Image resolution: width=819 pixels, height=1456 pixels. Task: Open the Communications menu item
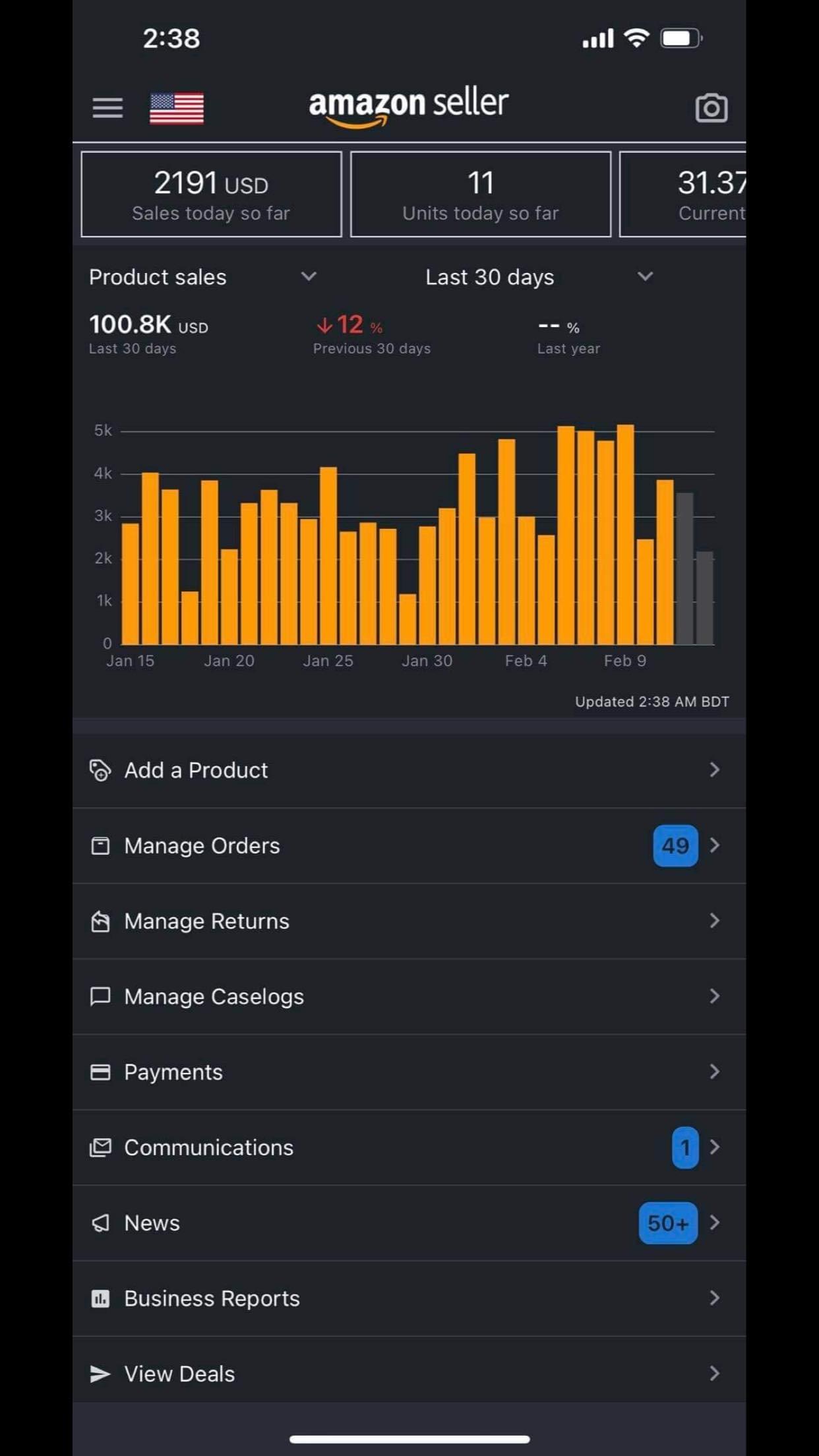pyautogui.click(x=208, y=1147)
